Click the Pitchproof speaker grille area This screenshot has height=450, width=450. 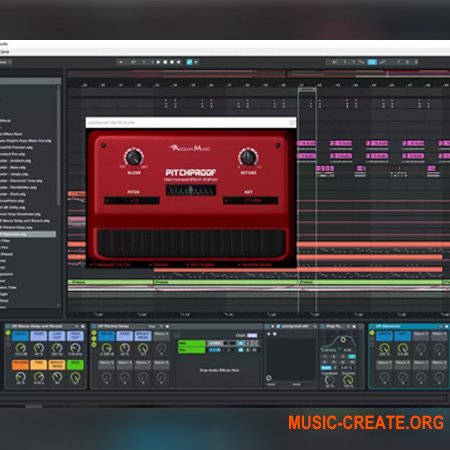coord(191,243)
